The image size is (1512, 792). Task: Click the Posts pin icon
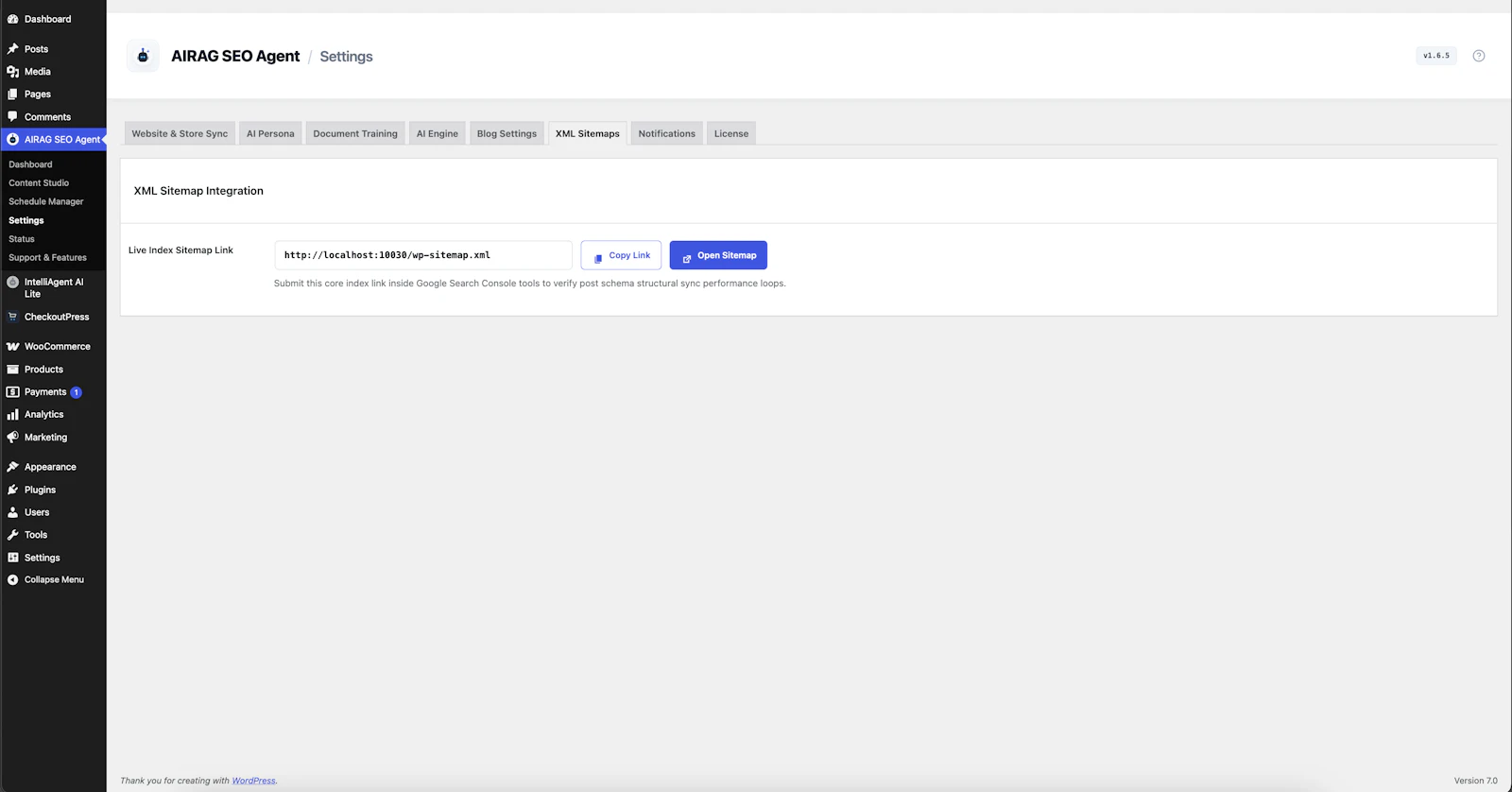click(13, 49)
